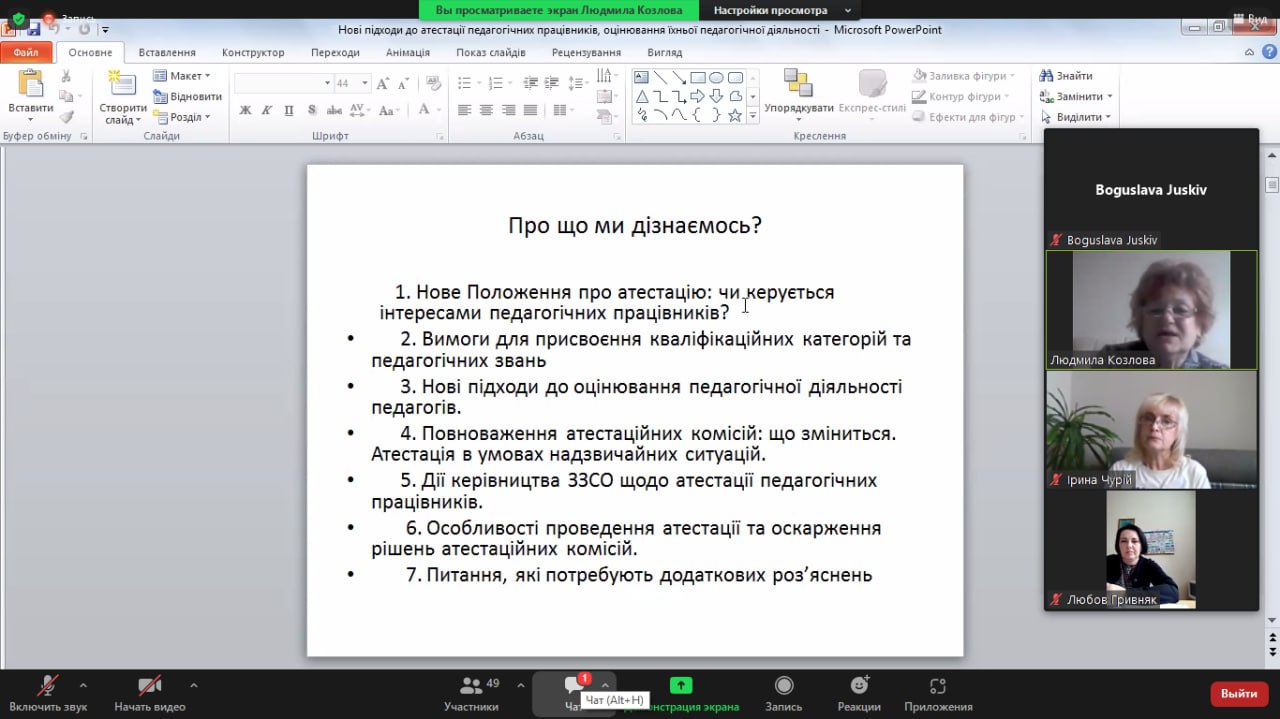Expand audio options arrow beside microphone

[x=83, y=685]
